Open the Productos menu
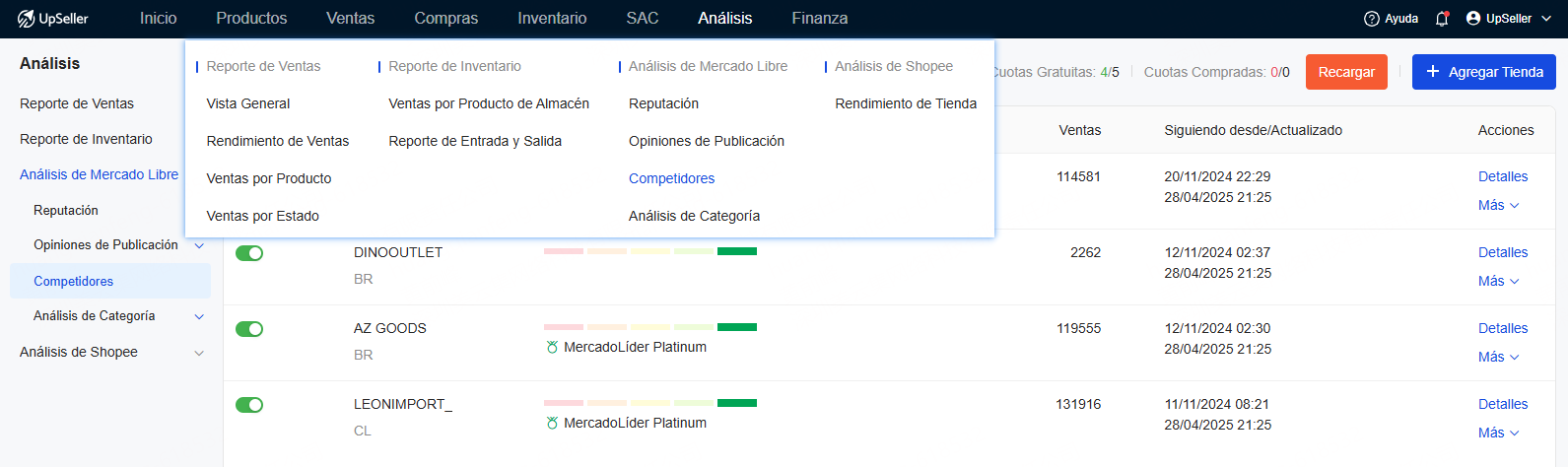Viewport: 1568px width, 467px height. pyautogui.click(x=251, y=18)
